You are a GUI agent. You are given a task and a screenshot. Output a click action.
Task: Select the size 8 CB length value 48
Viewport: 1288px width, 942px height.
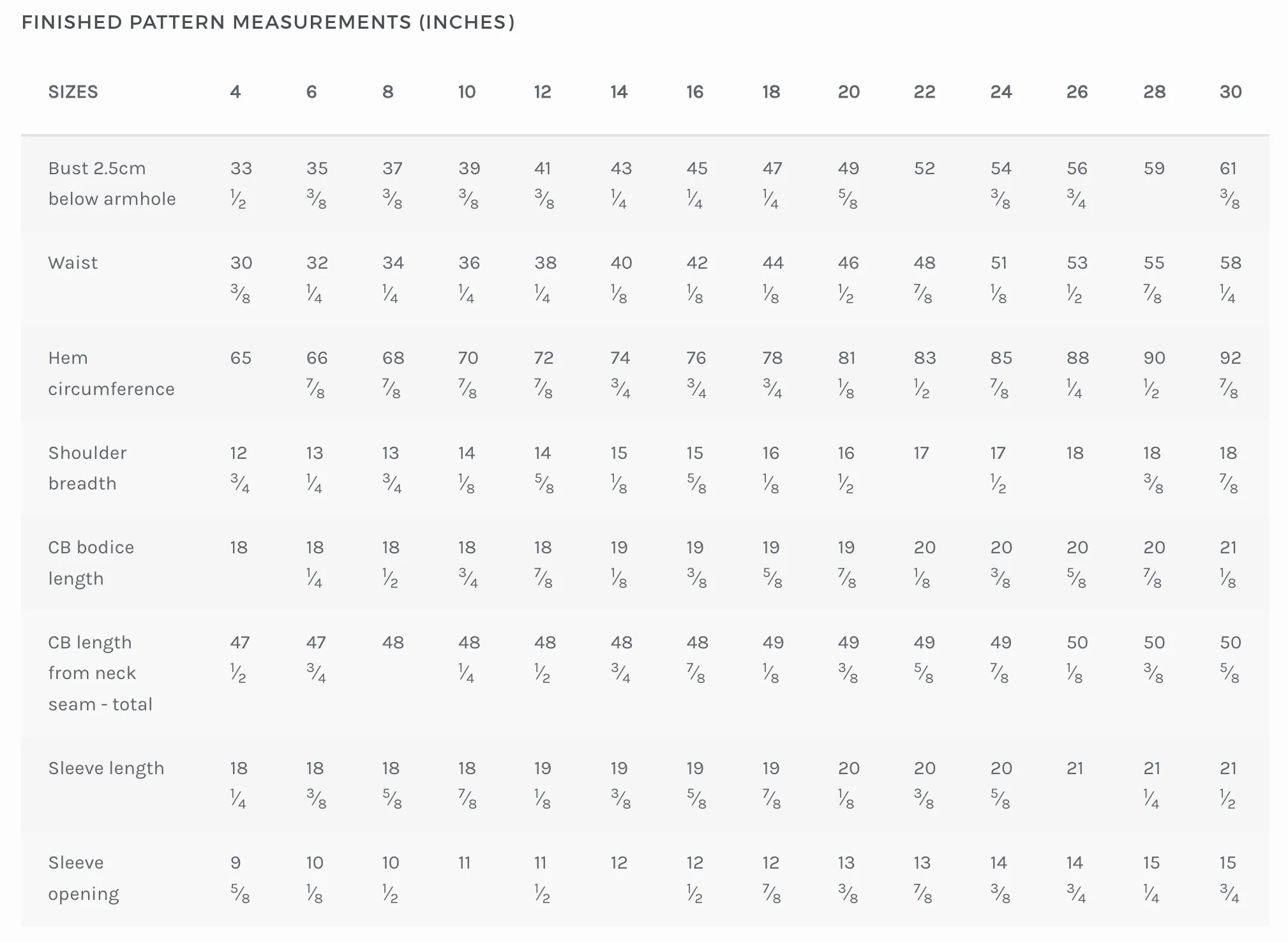[393, 643]
